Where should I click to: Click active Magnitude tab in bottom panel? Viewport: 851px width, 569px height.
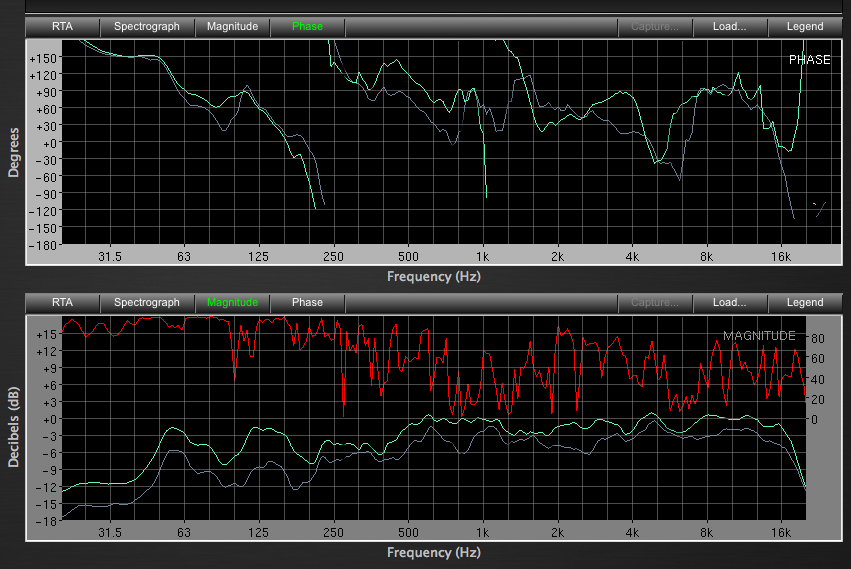[x=232, y=302]
